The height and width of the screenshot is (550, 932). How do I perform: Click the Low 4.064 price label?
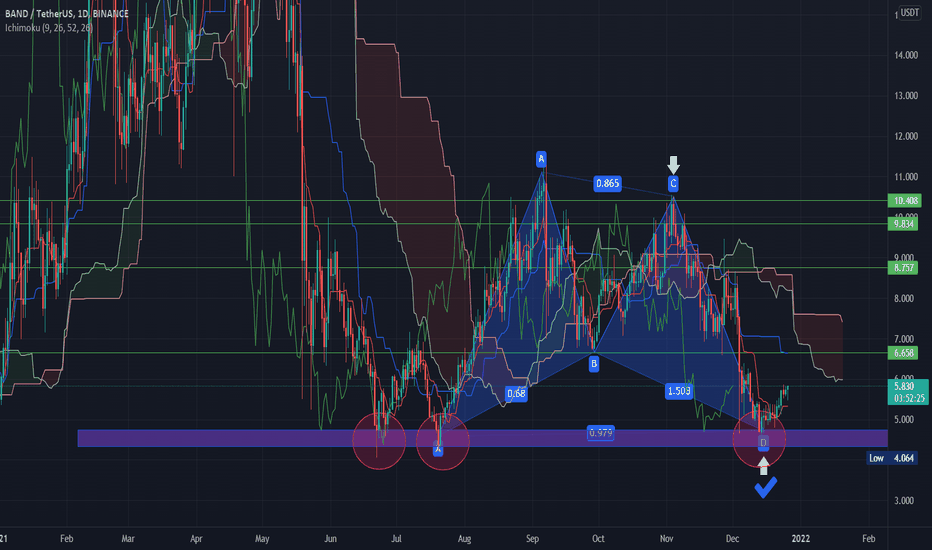892,458
